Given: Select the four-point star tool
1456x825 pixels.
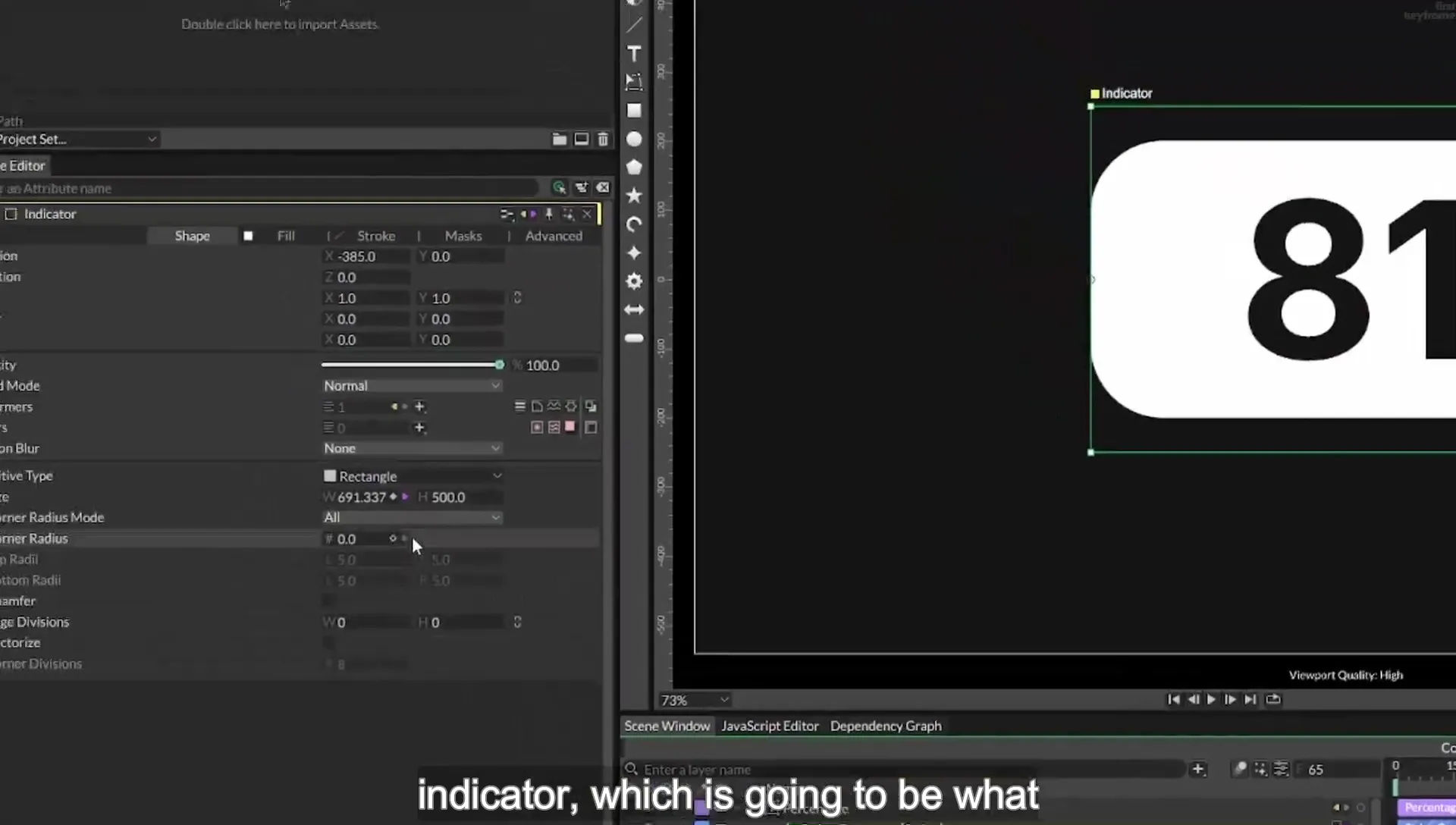Looking at the screenshot, I should 634,253.
